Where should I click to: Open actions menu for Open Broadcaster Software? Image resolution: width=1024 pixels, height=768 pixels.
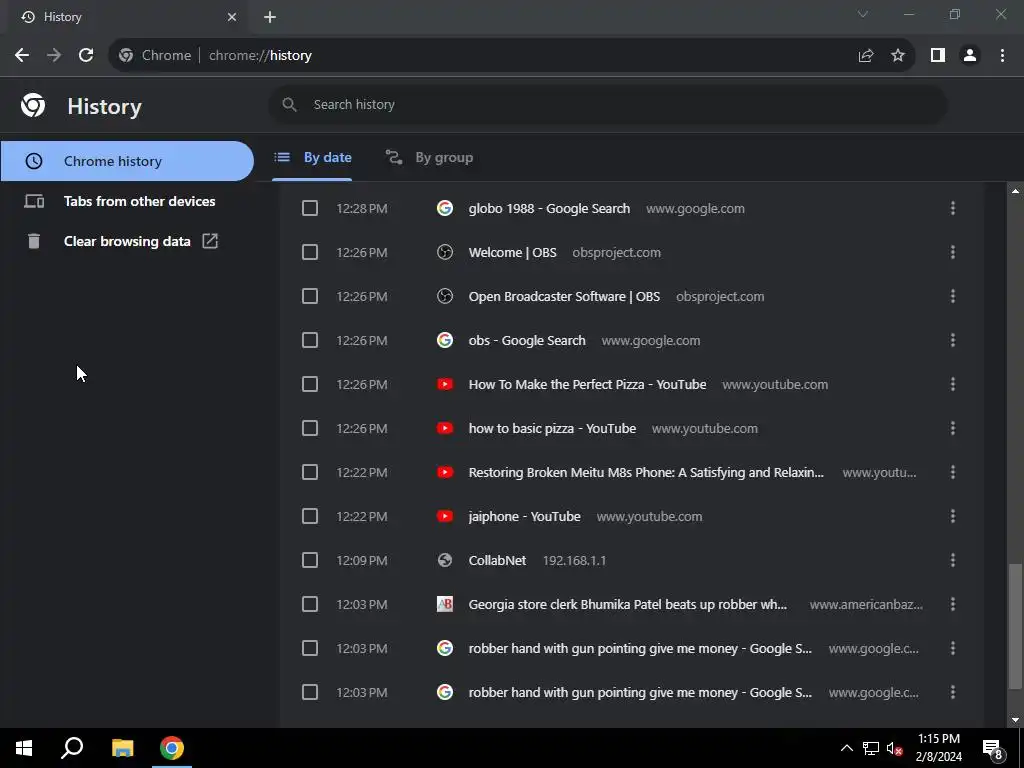coord(953,296)
